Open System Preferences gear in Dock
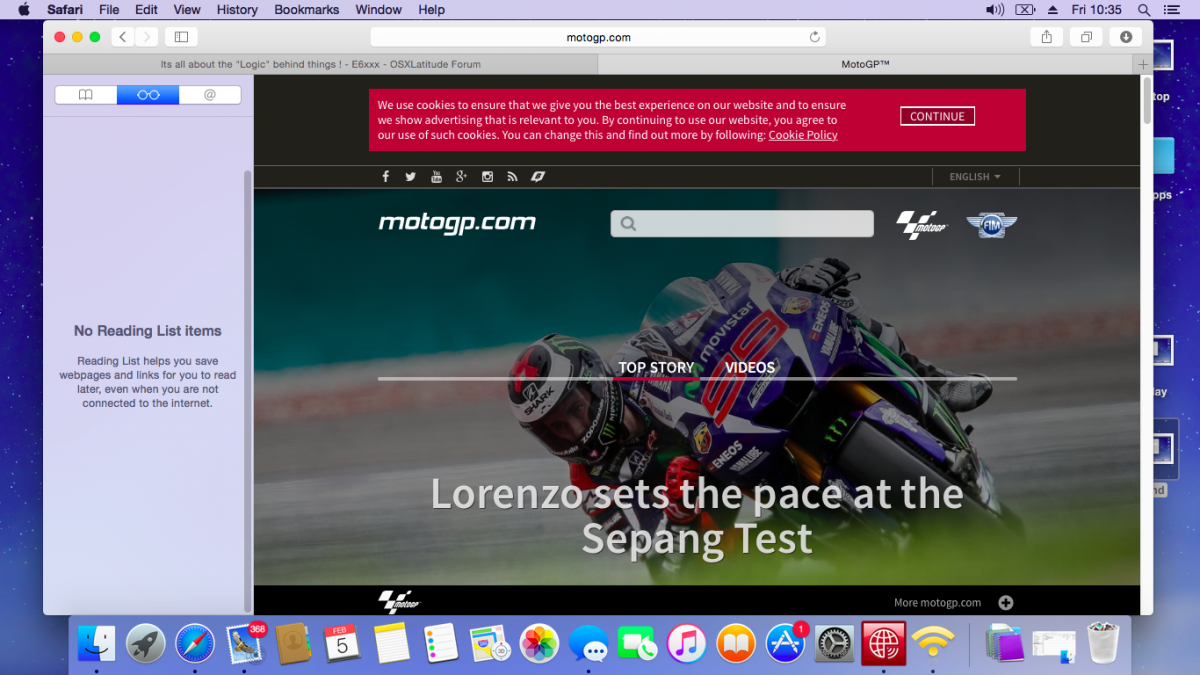Screen dimensions: 1200x675 coord(834,643)
